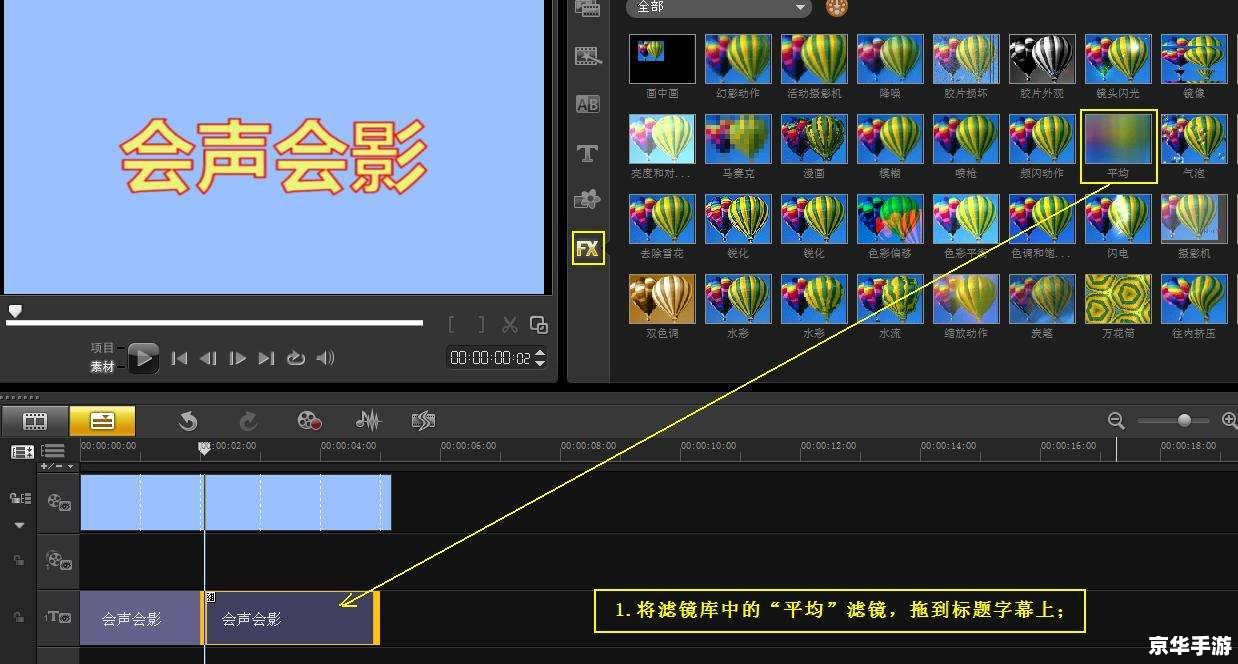Open the 全部 filter category dropdown
Viewport: 1238px width, 664px height.
click(718, 7)
